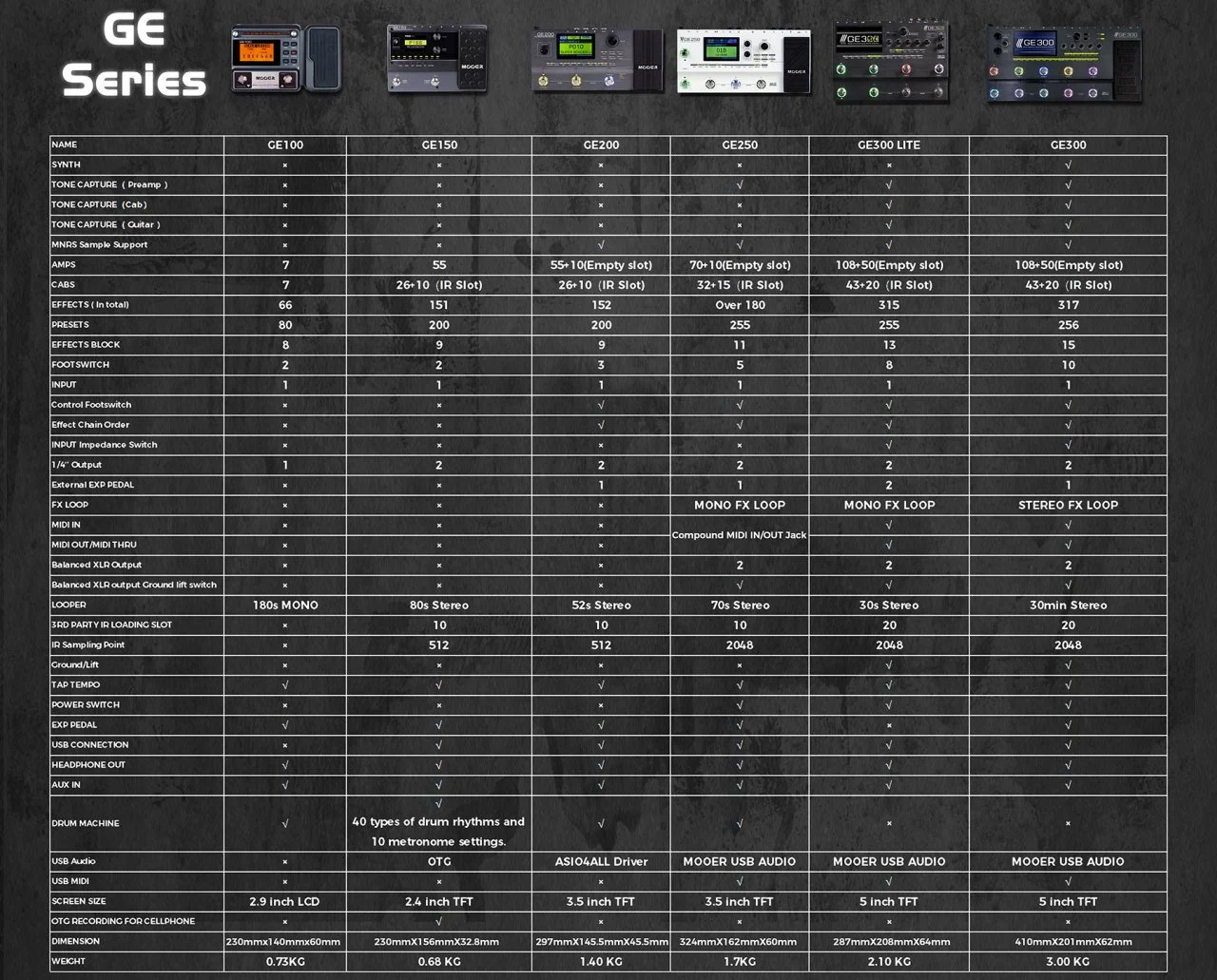
Task: Click the "230mmx140mmx60mm" dimension cell
Action: (x=283, y=941)
